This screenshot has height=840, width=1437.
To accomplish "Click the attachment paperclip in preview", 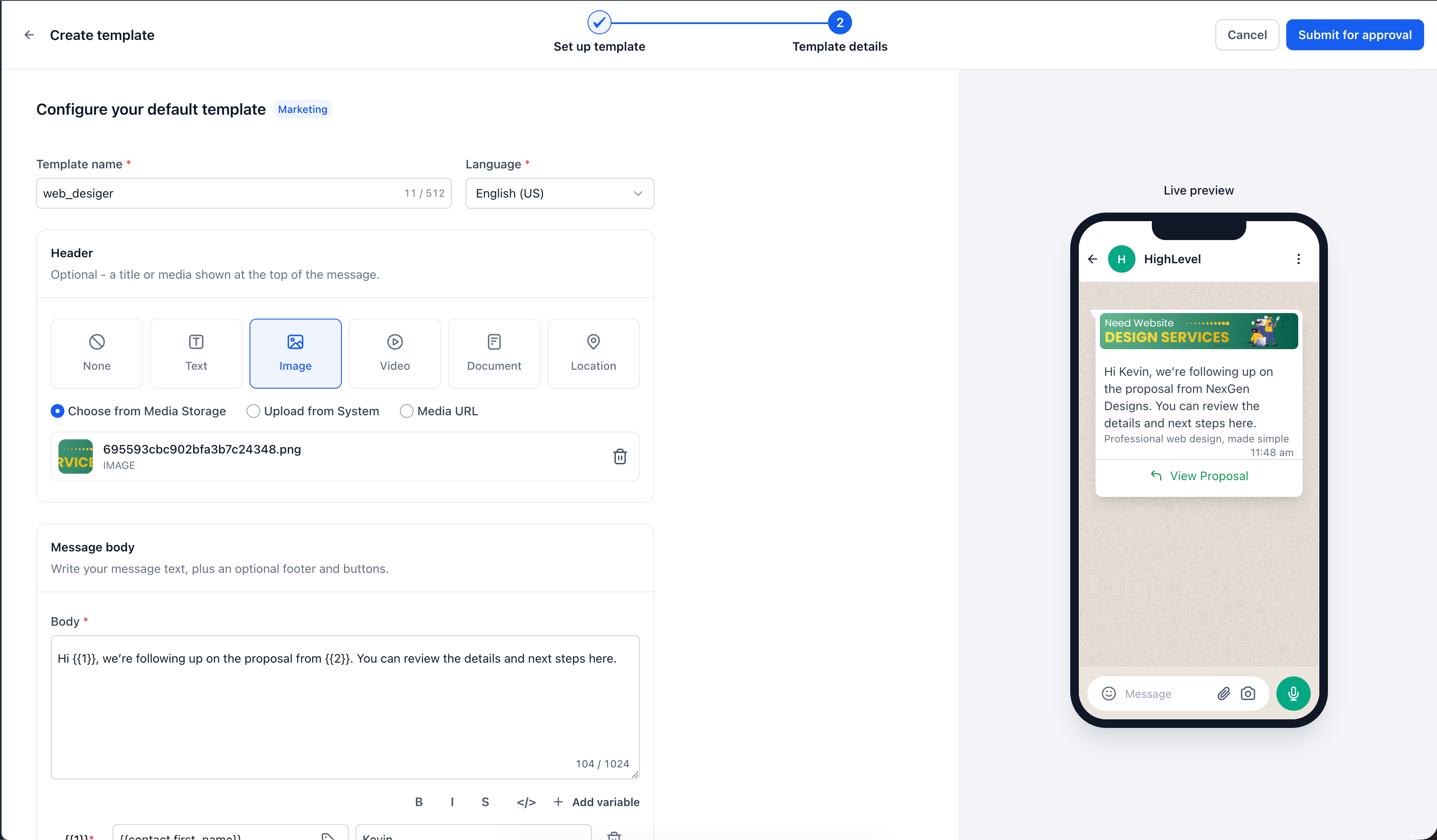I will pos(1224,694).
